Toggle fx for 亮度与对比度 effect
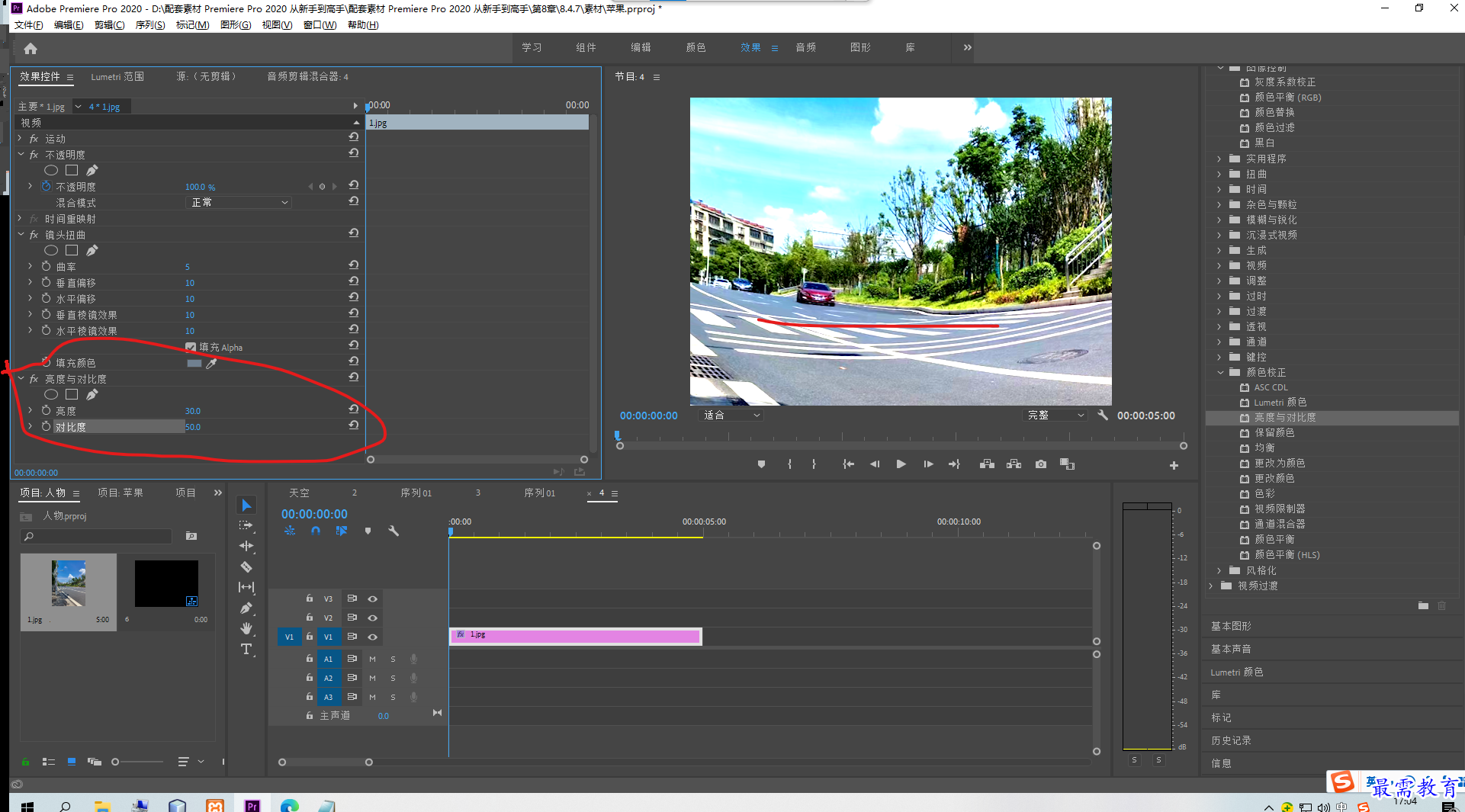 point(34,379)
